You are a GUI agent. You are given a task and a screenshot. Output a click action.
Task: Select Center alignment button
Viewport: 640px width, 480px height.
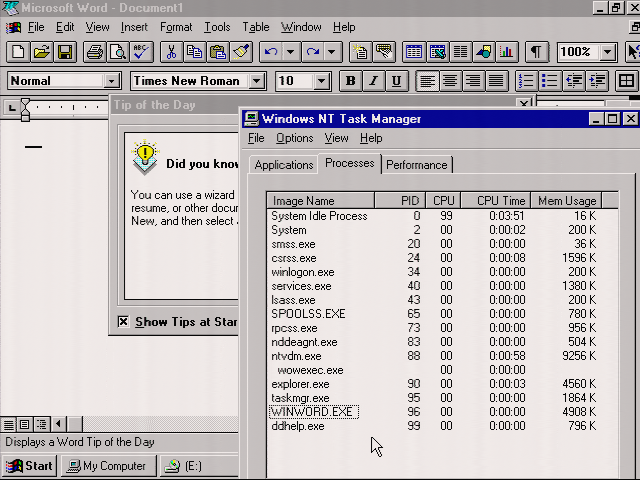450,81
